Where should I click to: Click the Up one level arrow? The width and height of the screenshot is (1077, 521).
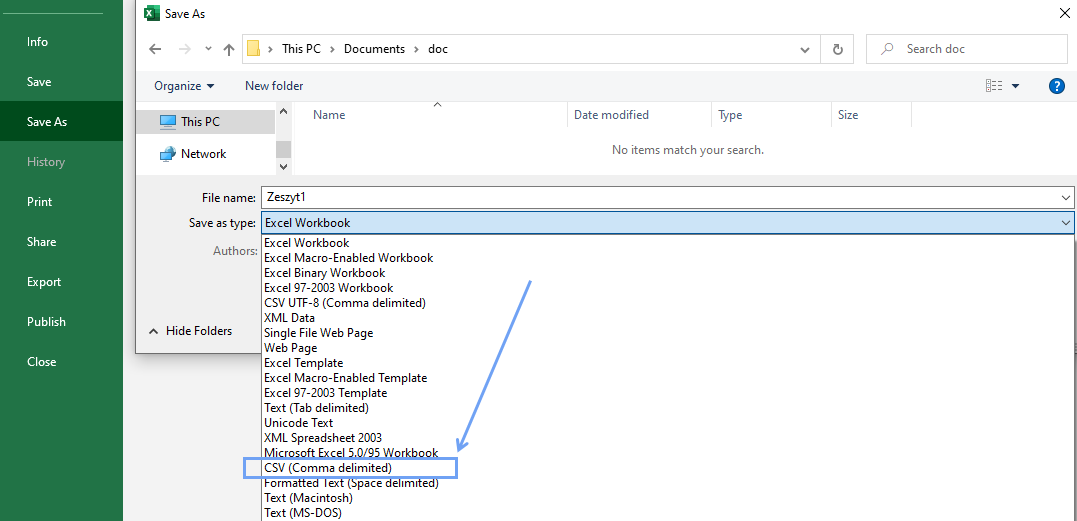[229, 49]
